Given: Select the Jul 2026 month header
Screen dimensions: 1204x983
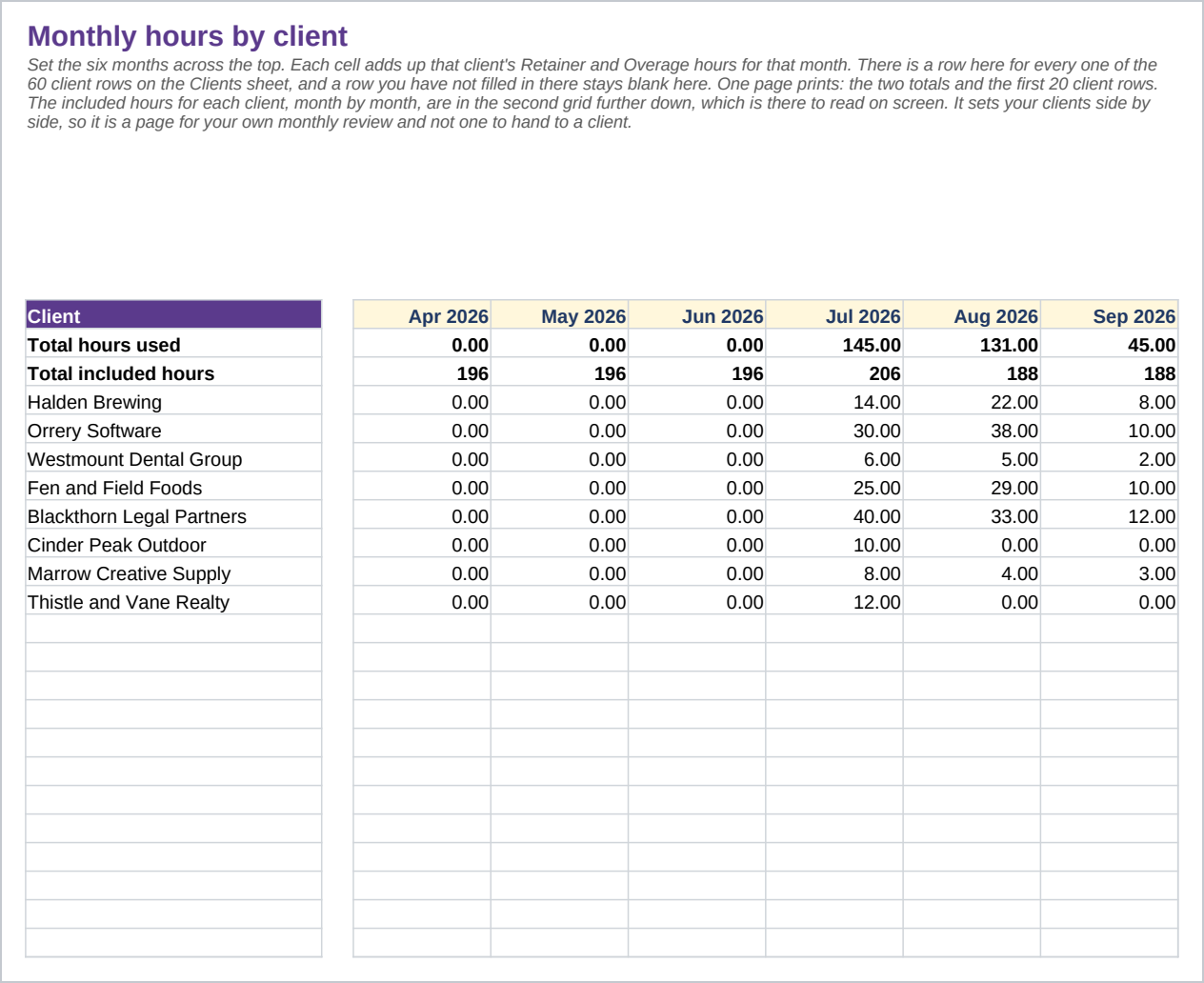Looking at the screenshot, I should [x=834, y=315].
